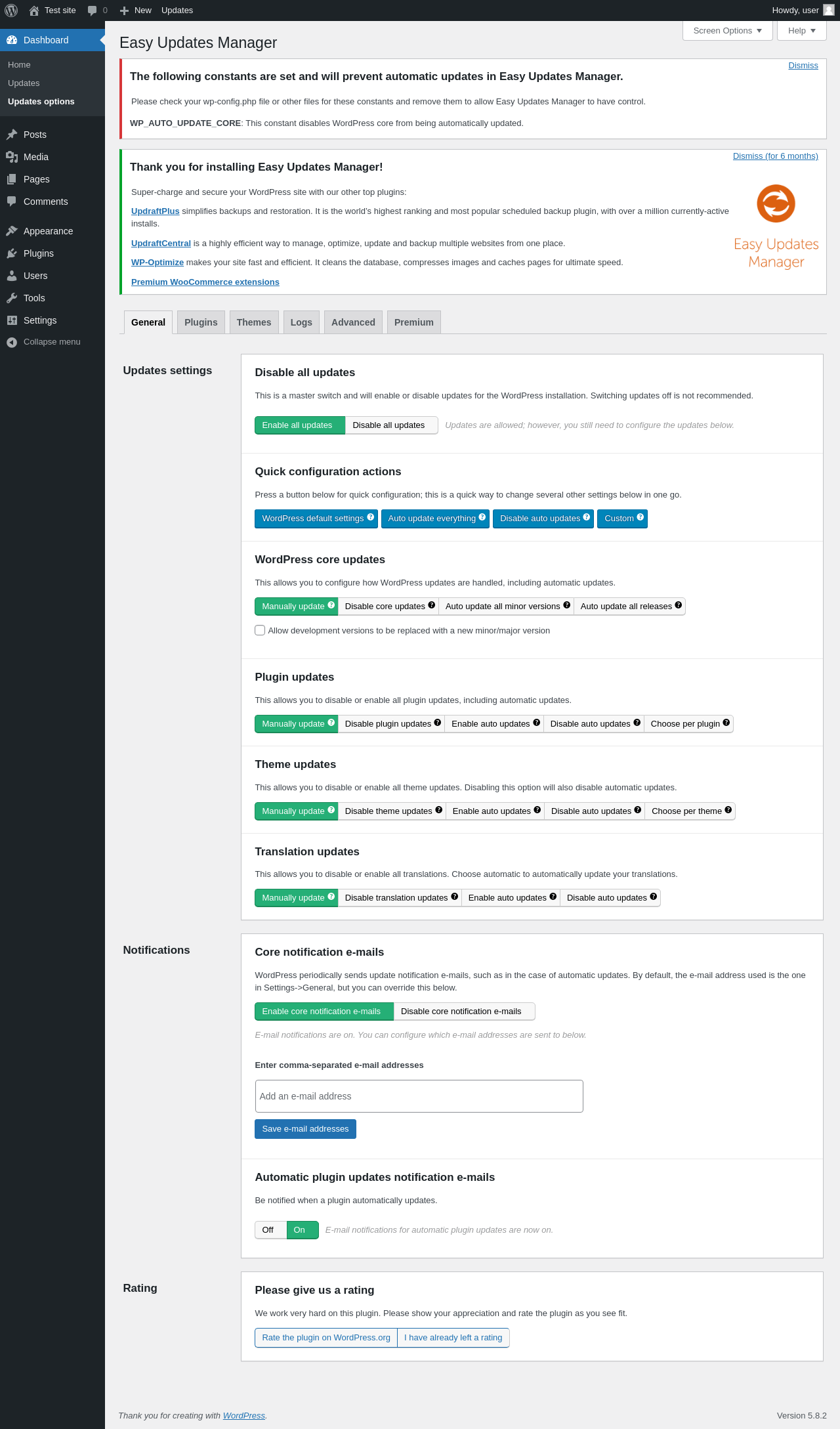
Task: Open the New content menu in admin bar
Action: point(136,11)
